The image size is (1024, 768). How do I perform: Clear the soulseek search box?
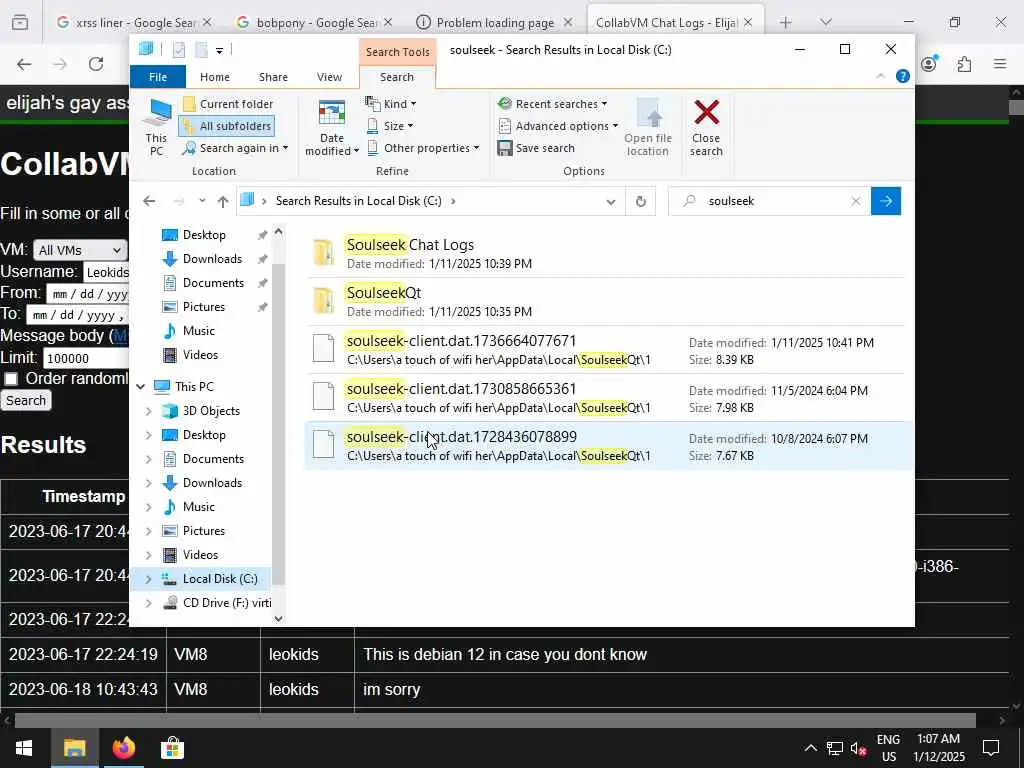pyautogui.click(x=856, y=201)
